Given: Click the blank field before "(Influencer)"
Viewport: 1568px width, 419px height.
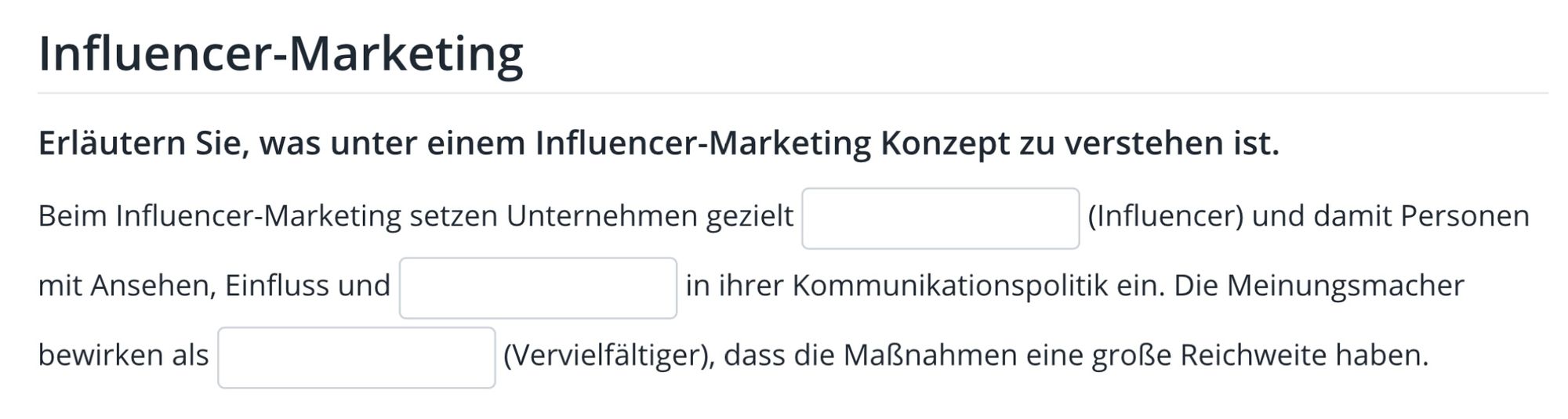Looking at the screenshot, I should [x=940, y=219].
